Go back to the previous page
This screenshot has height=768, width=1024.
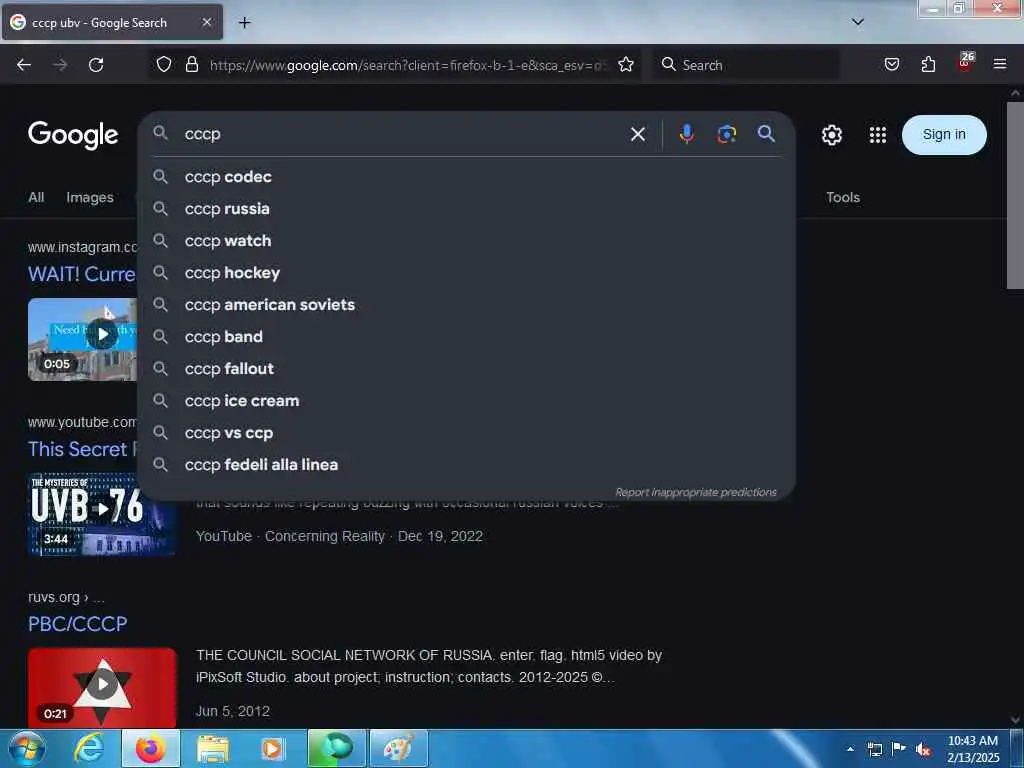coord(24,65)
